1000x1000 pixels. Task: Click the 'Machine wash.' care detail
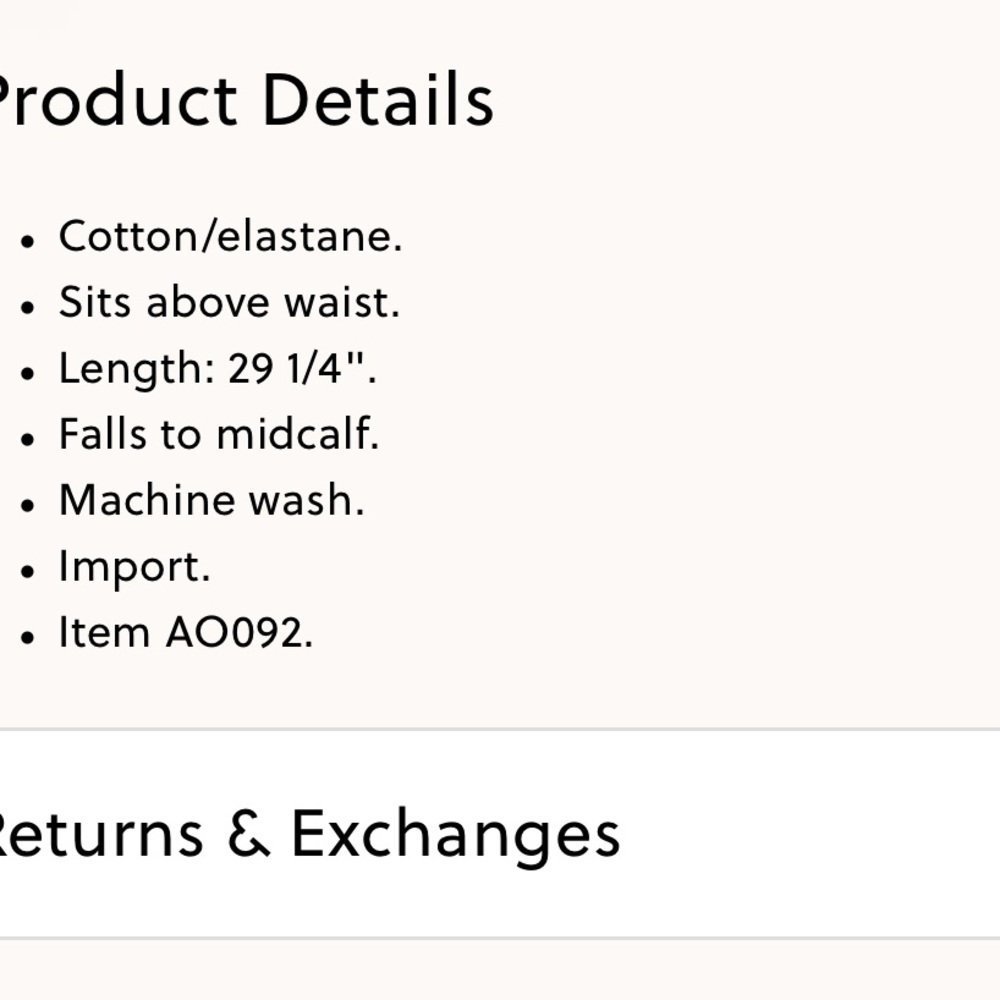click(212, 499)
